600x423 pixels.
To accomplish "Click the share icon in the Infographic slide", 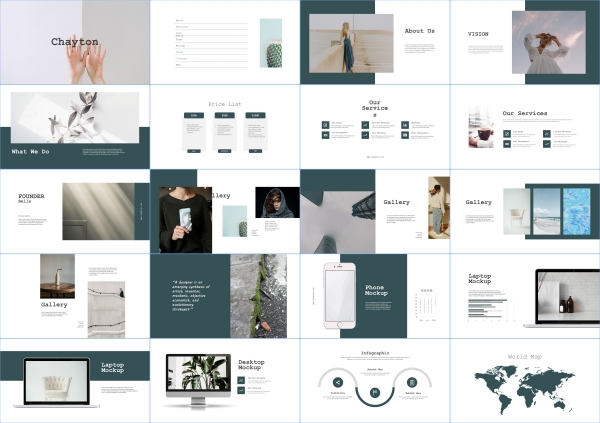I will [338, 382].
